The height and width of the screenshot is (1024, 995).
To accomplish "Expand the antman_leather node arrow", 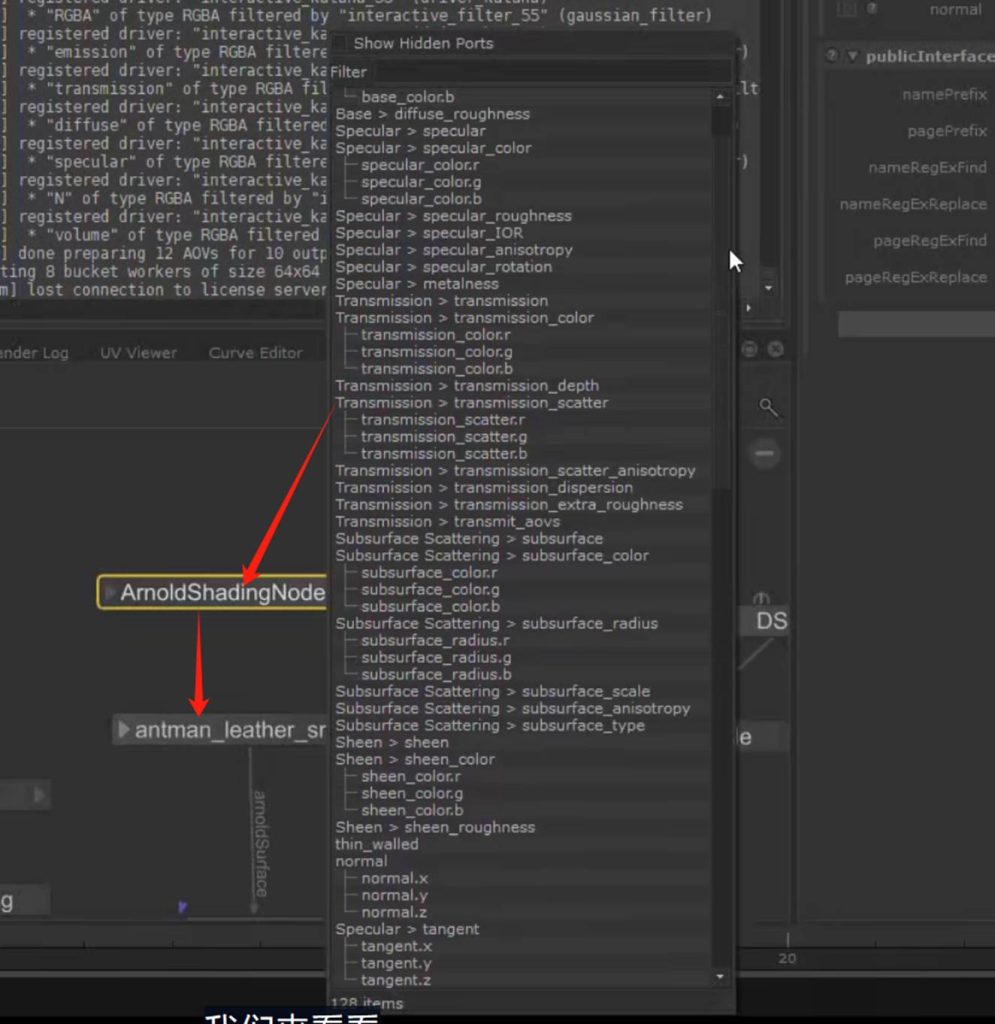I will 124,730.
